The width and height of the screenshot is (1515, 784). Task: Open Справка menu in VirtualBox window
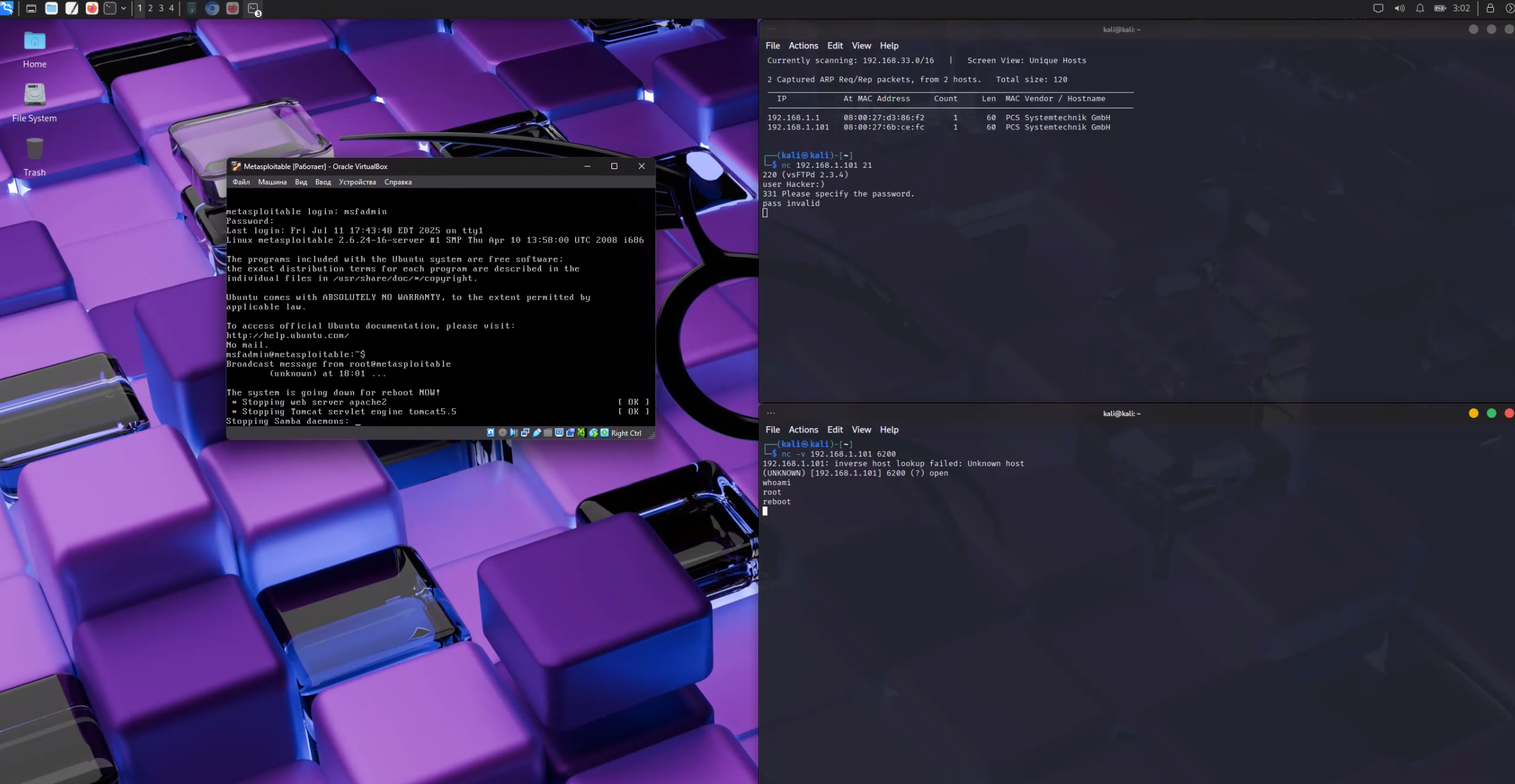coord(398,182)
